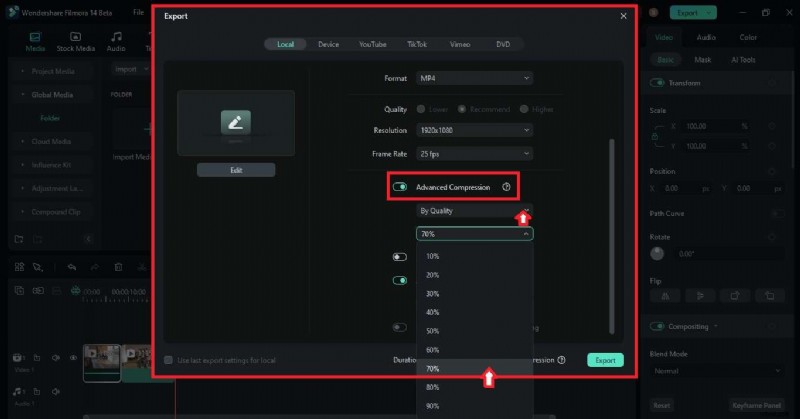Click the undo arrow in timeline toolbar
The height and width of the screenshot is (419, 800).
click(71, 267)
